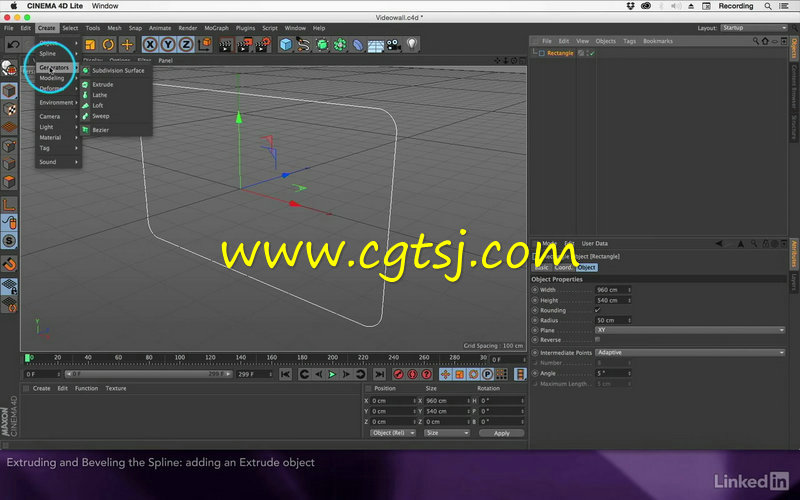
Task: Click Go to End playback button
Action: [379, 374]
